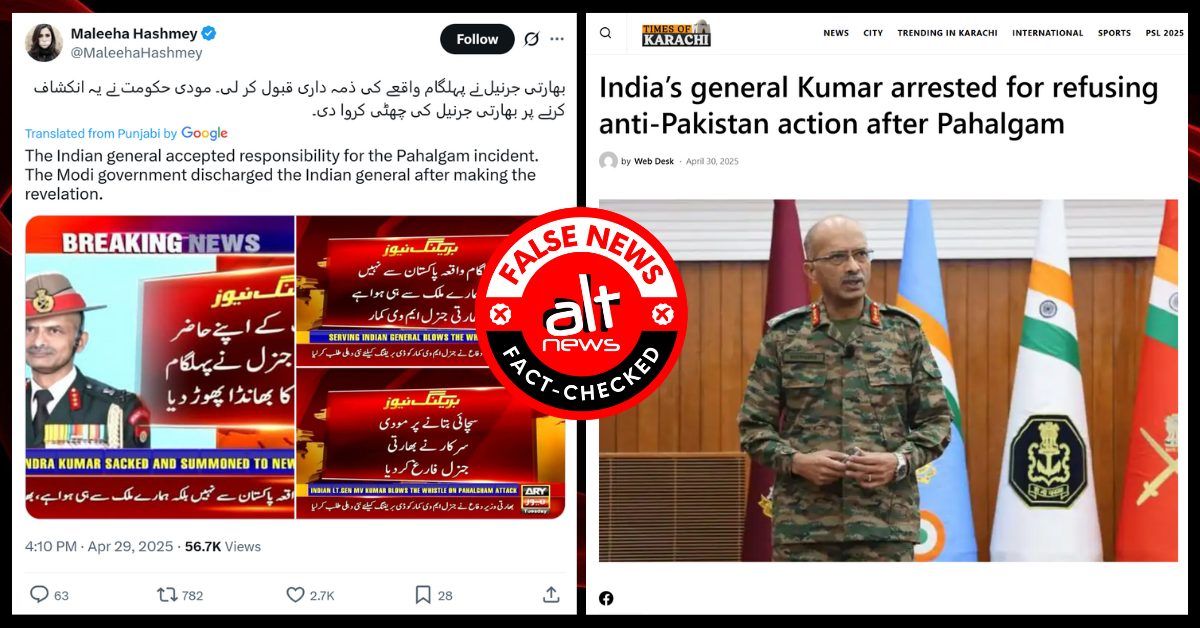Open the NEWS menu item
This screenshot has width=1200, height=628.
click(836, 33)
